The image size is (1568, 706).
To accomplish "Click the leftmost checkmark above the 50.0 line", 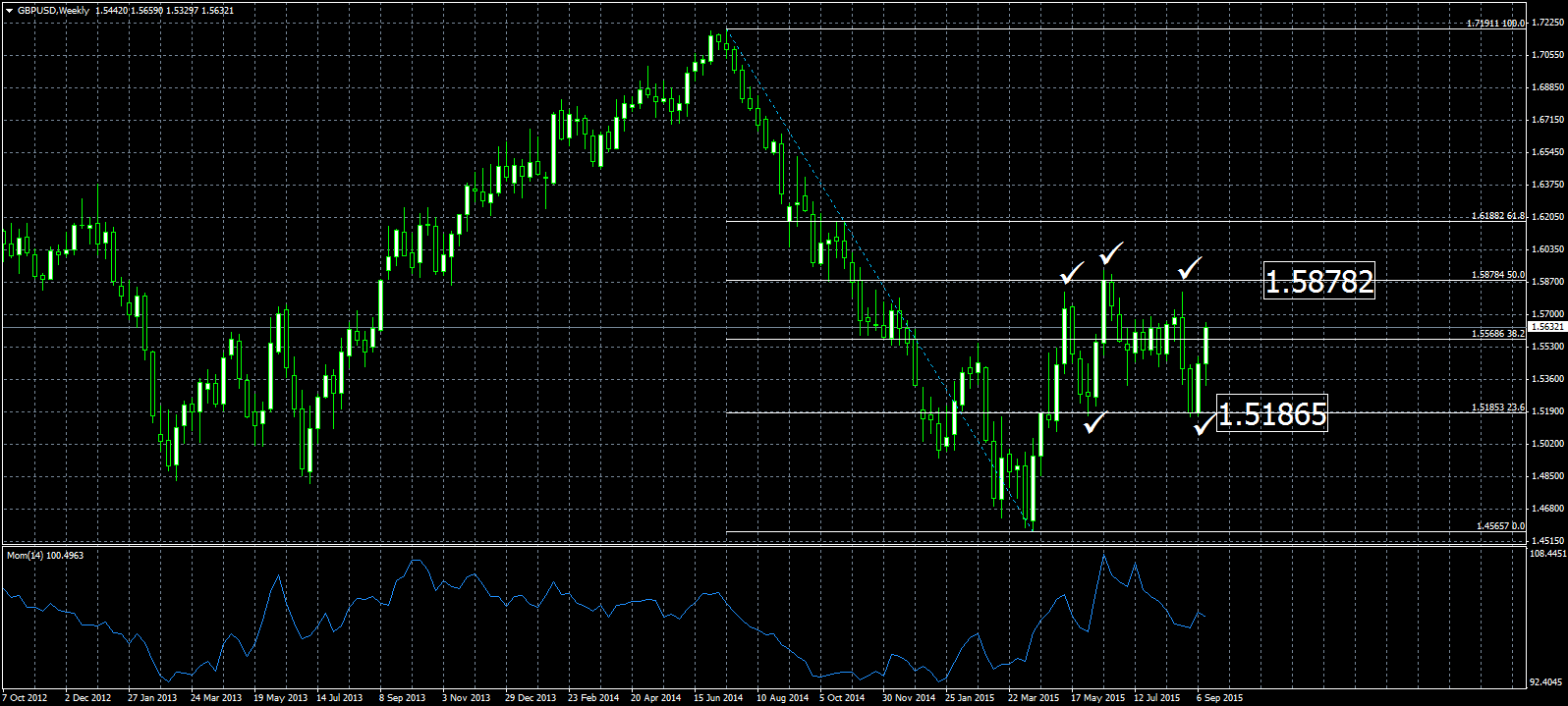I will [1072, 272].
